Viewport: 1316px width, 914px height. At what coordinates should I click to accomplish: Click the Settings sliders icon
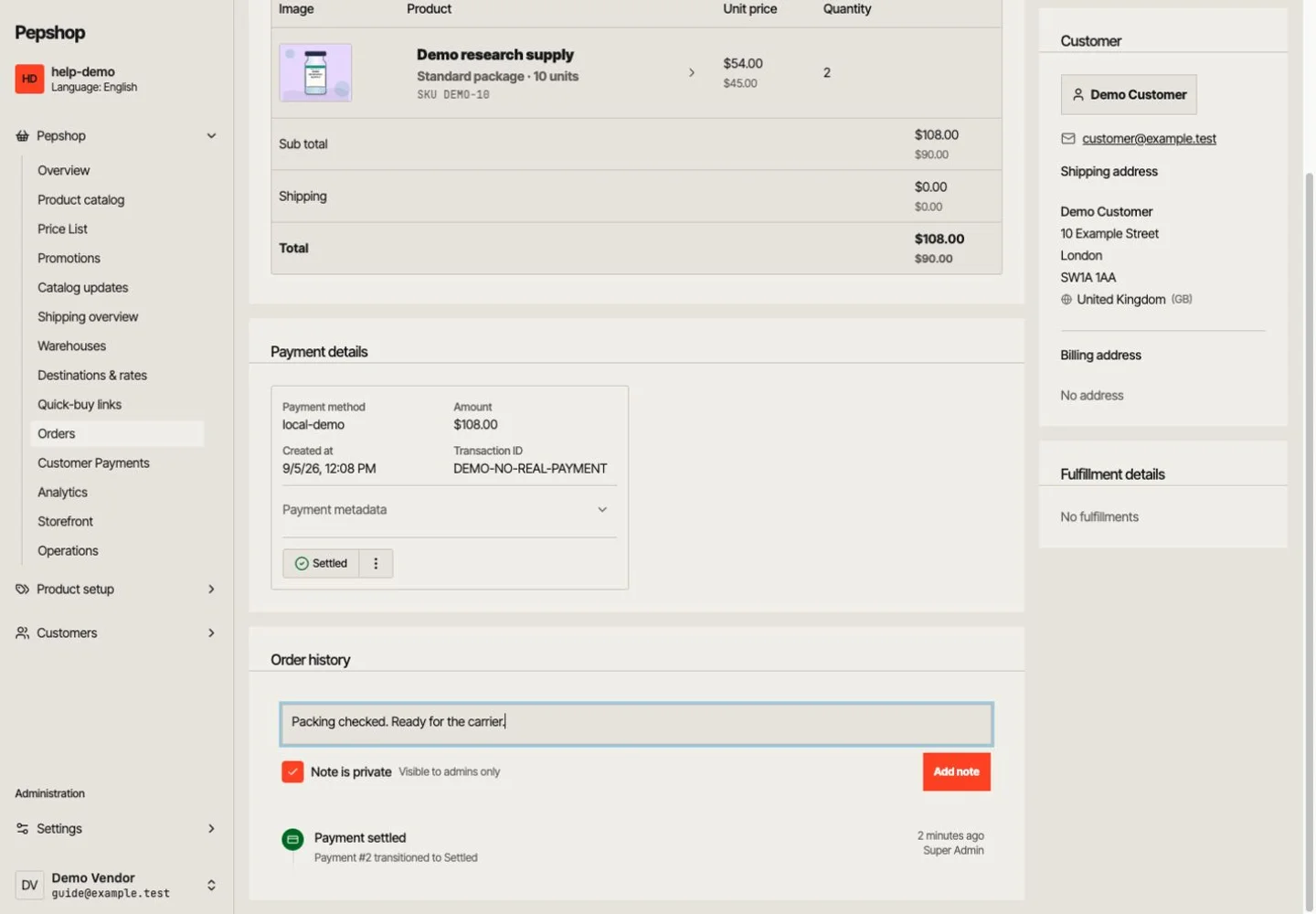point(22,829)
